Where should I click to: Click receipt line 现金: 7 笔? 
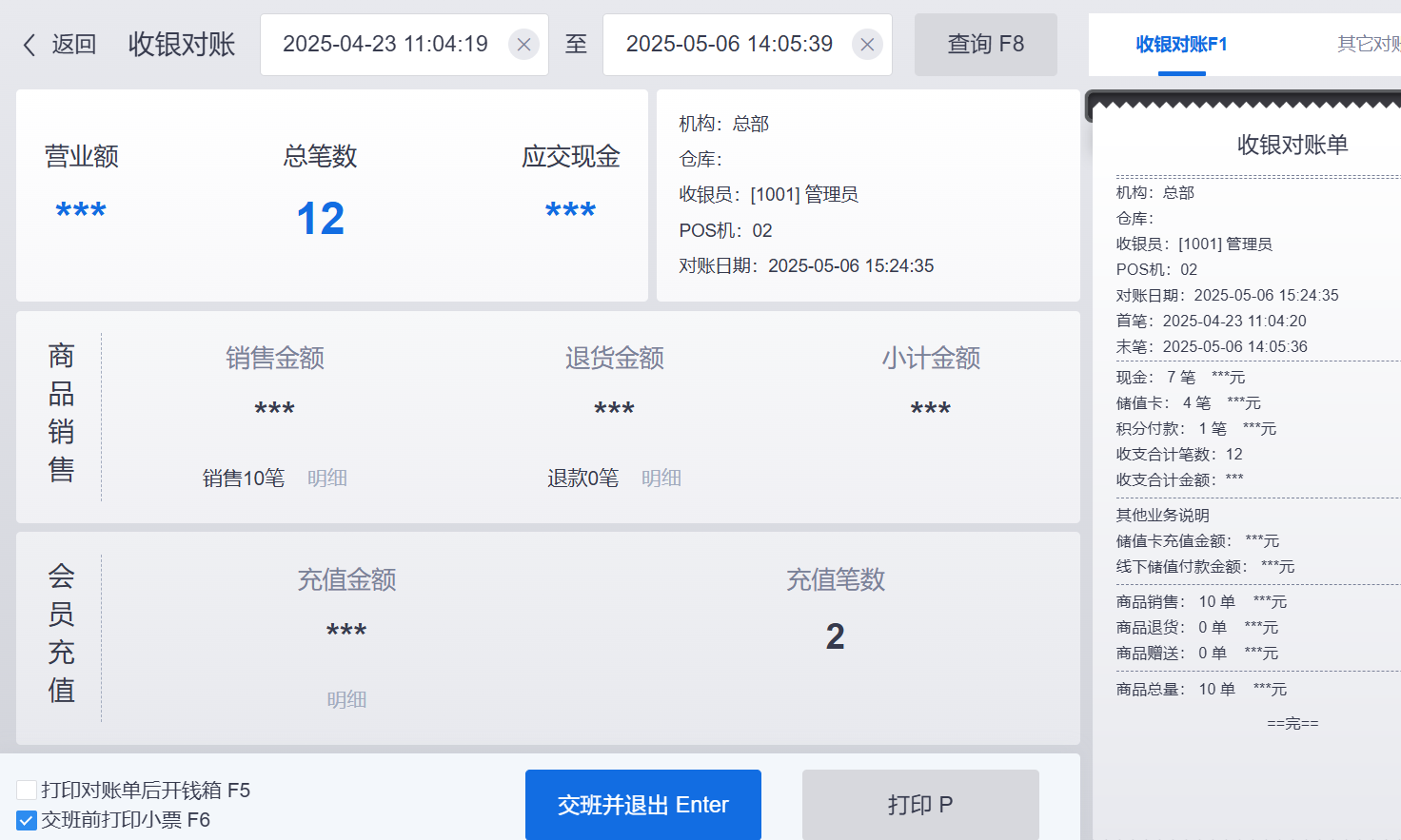pyautogui.click(x=1180, y=377)
